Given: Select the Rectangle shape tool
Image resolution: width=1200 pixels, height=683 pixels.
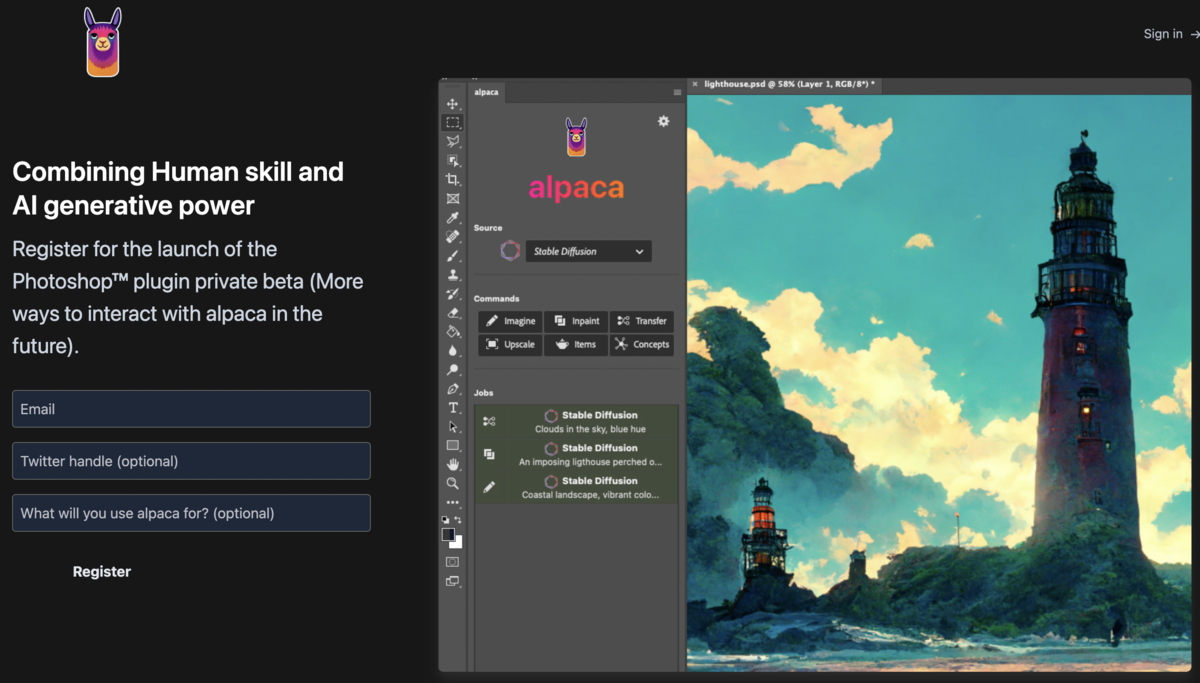Looking at the screenshot, I should [452, 445].
